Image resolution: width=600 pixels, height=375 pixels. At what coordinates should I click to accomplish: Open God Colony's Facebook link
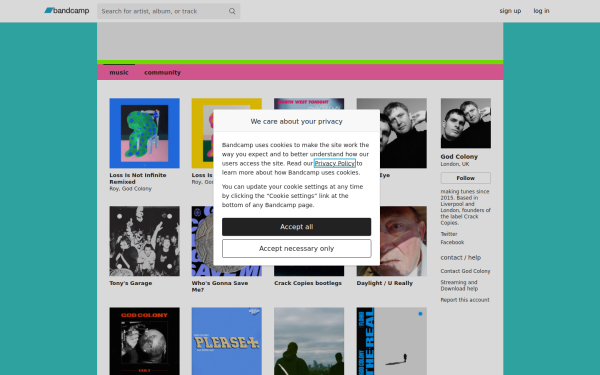[452, 242]
